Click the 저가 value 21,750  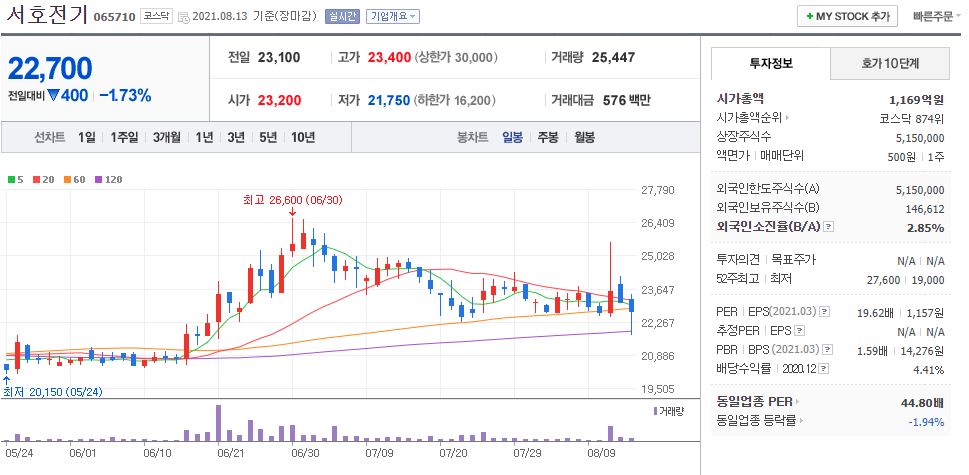click(389, 100)
